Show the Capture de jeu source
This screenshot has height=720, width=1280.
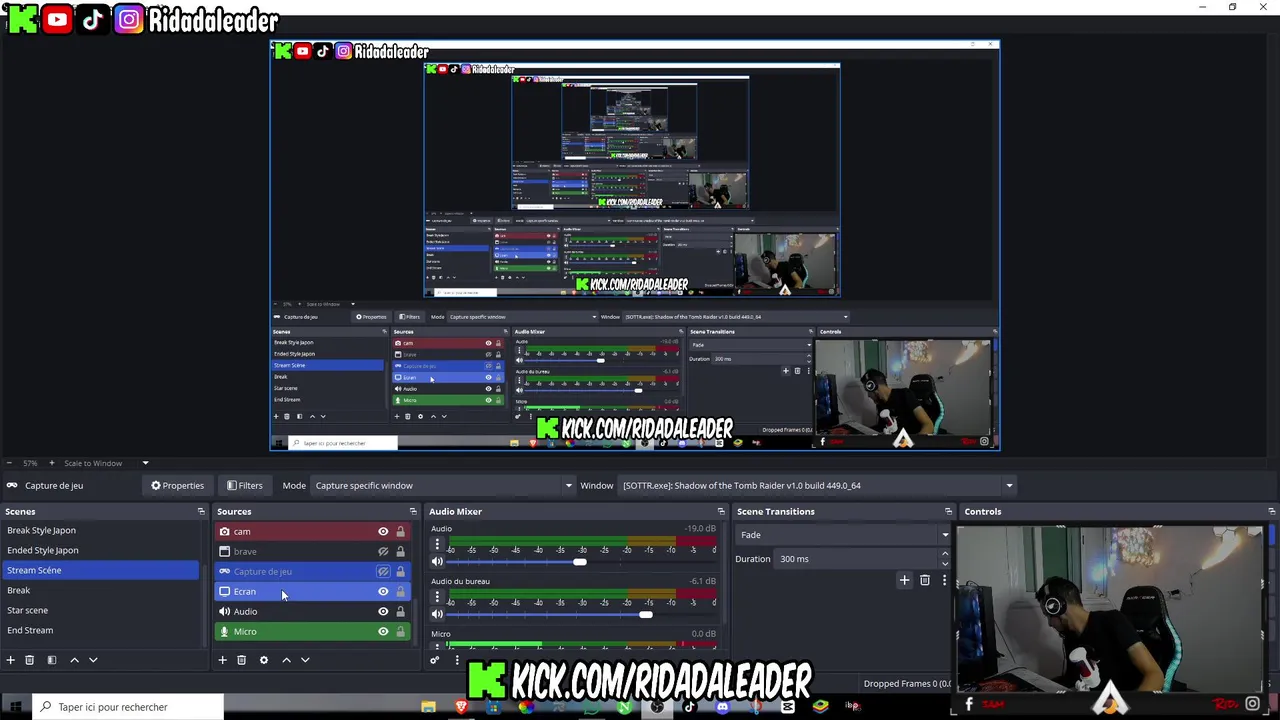383,571
